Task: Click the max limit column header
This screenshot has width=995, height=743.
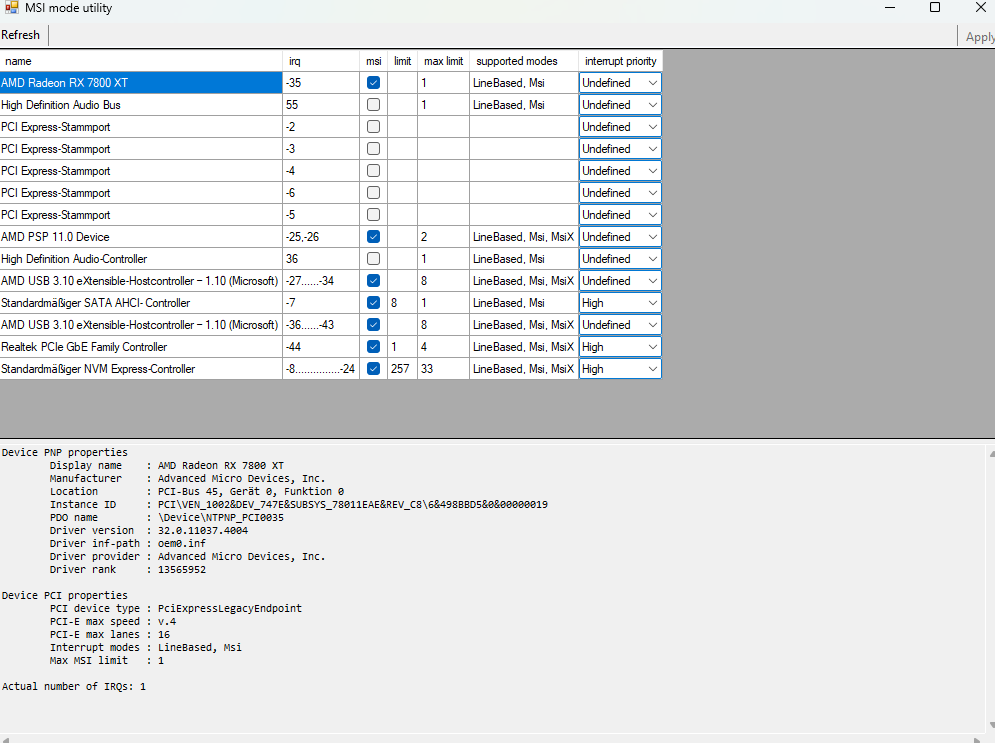Action: 444,61
